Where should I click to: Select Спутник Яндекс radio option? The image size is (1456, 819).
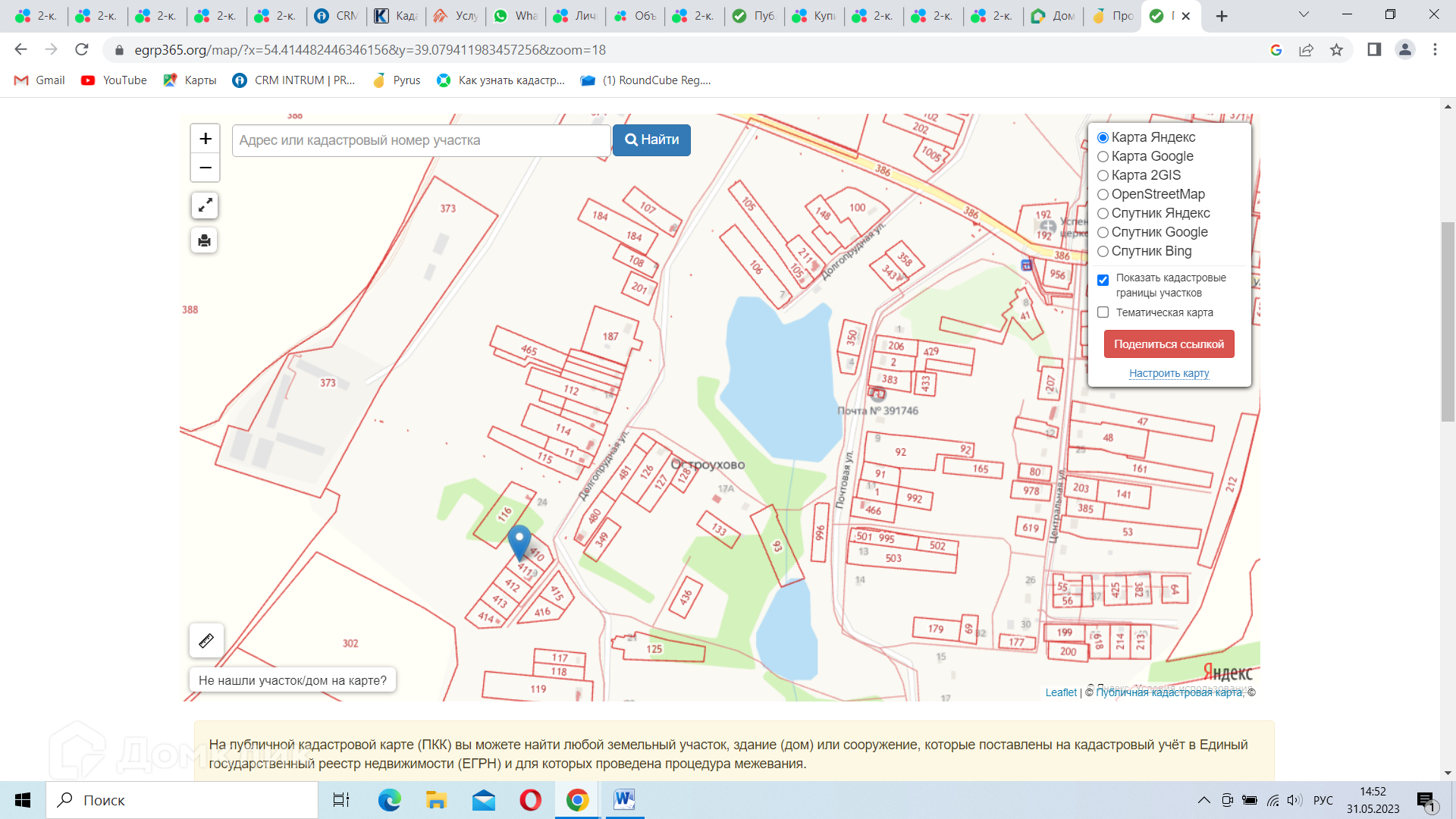1103,214
